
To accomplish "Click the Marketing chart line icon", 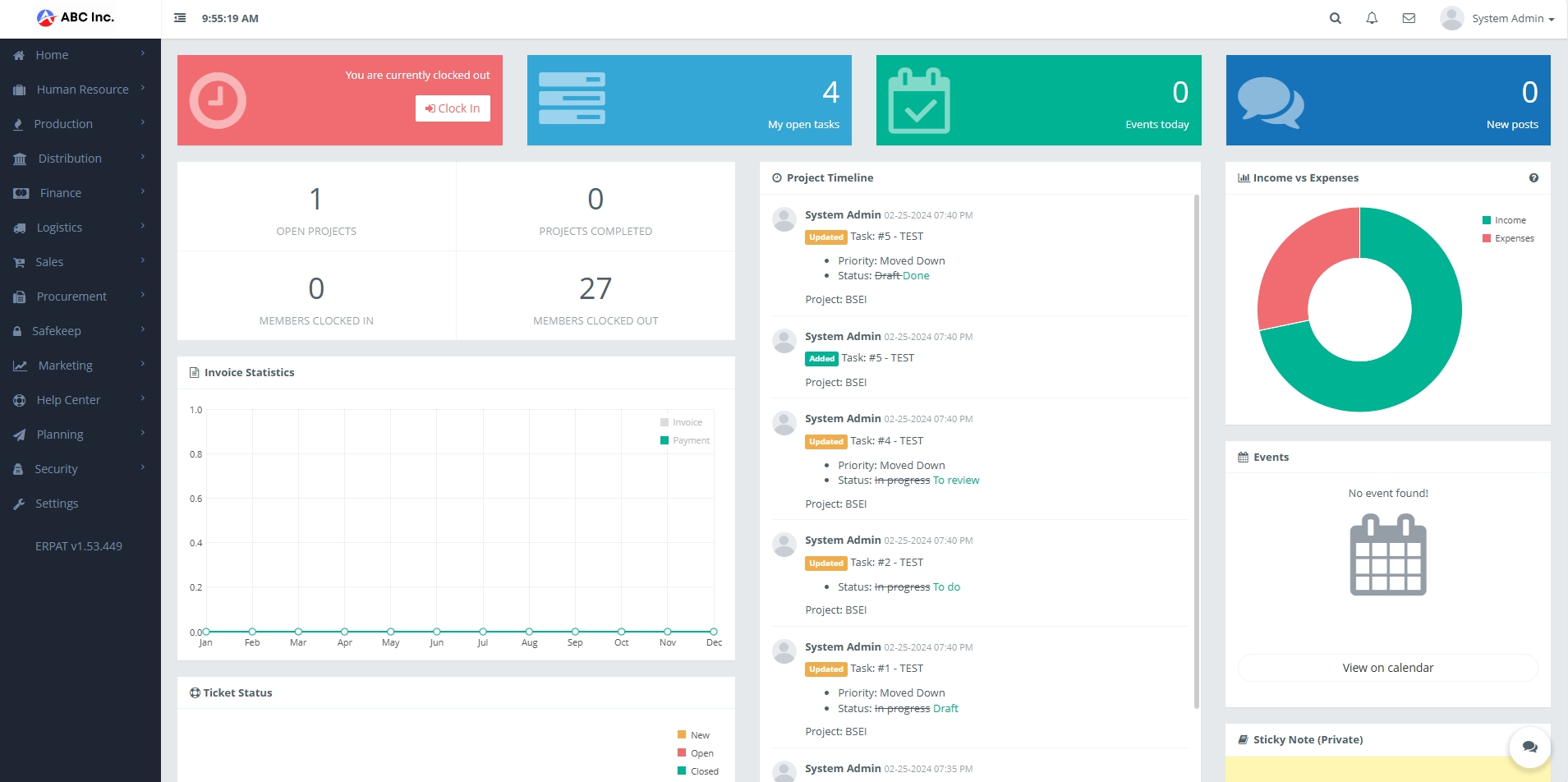I will 21,366.
